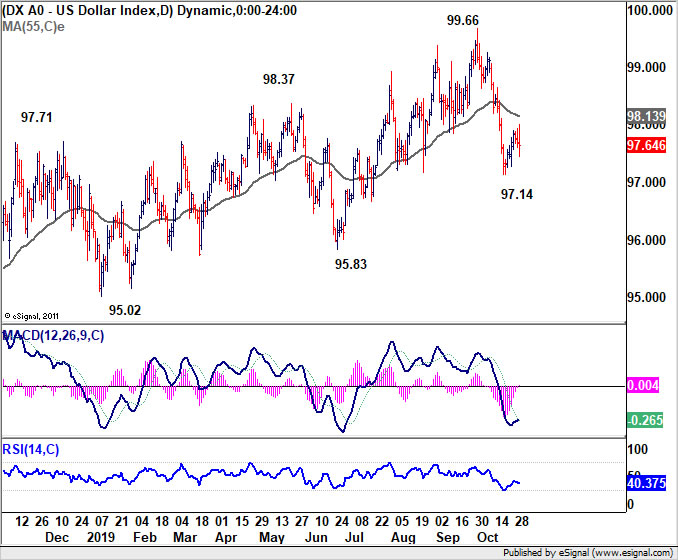
Task: Click the gray 98.139 moving average tag
Action: pyautogui.click(x=646, y=116)
